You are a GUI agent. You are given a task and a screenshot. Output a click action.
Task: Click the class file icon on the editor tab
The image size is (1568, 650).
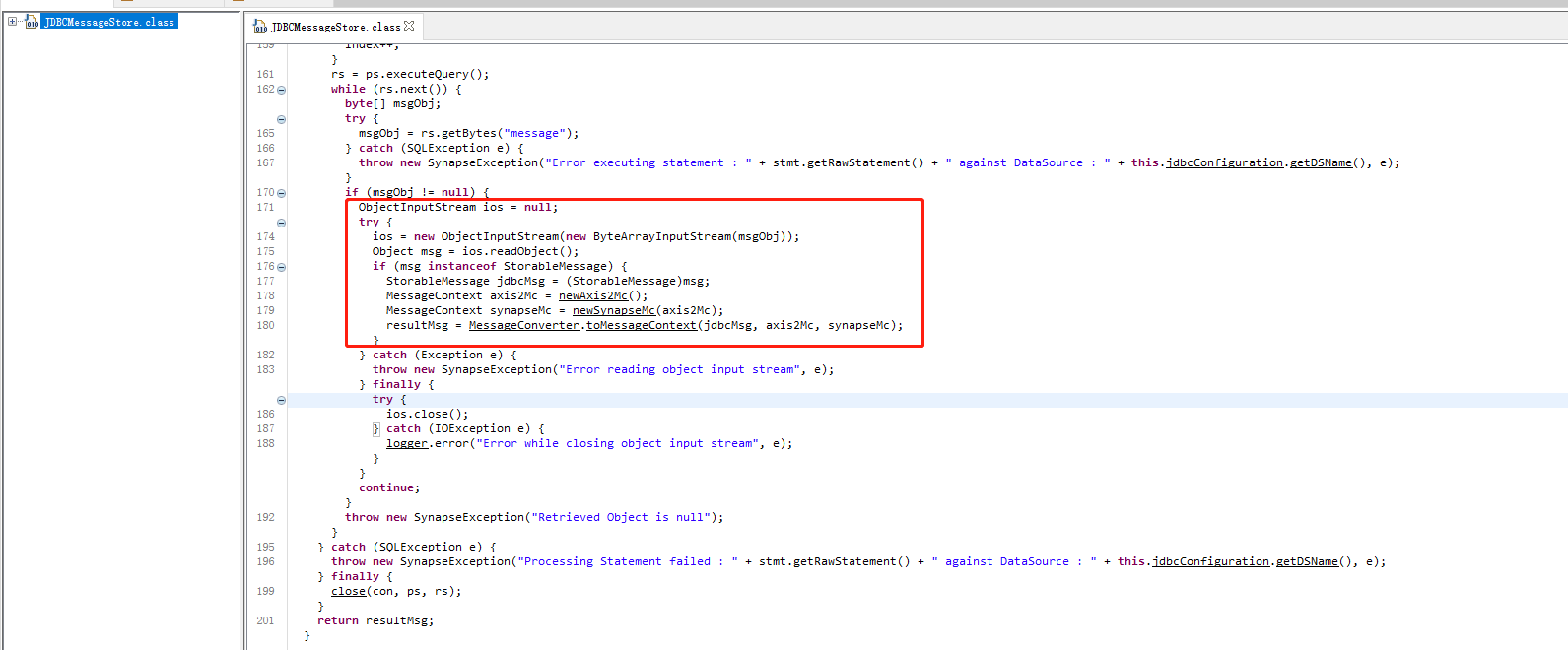coord(260,27)
